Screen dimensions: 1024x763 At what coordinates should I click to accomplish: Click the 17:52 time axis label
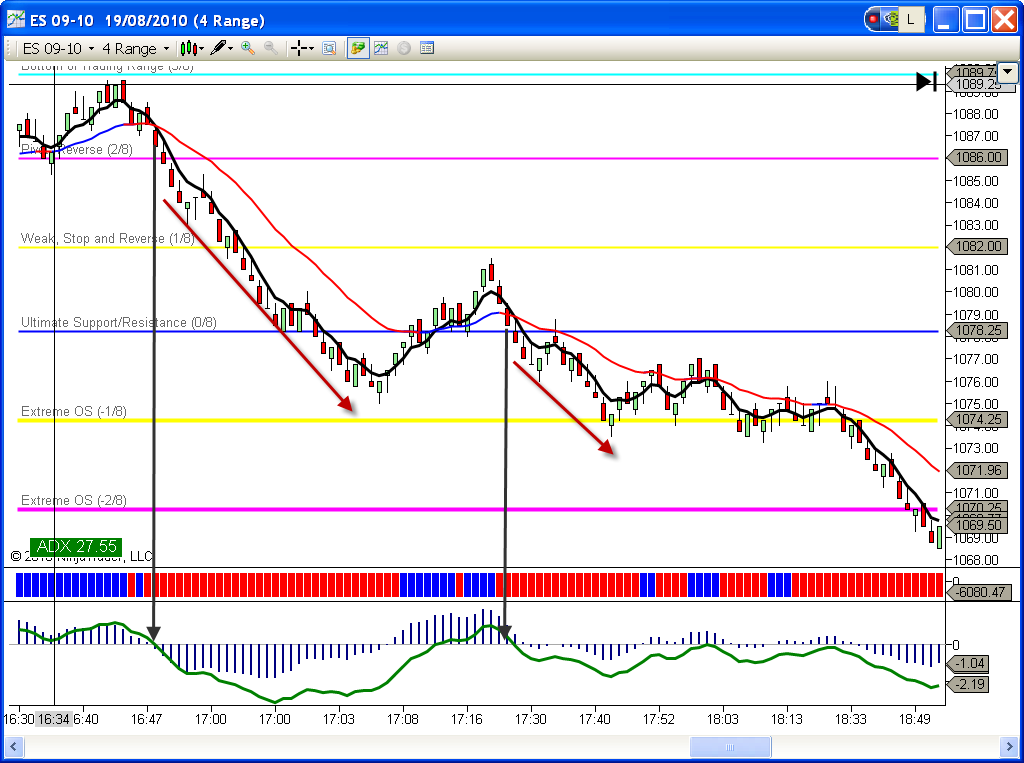[x=658, y=719]
